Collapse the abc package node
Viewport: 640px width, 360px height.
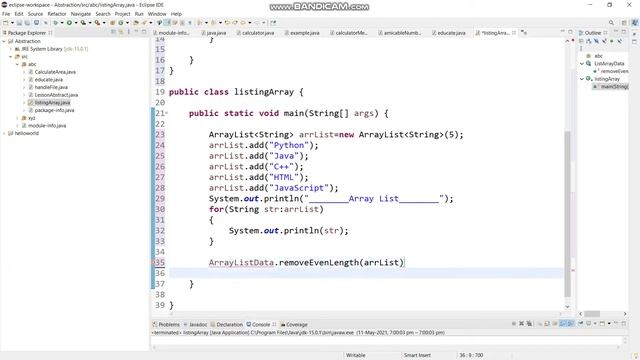(x=18, y=64)
